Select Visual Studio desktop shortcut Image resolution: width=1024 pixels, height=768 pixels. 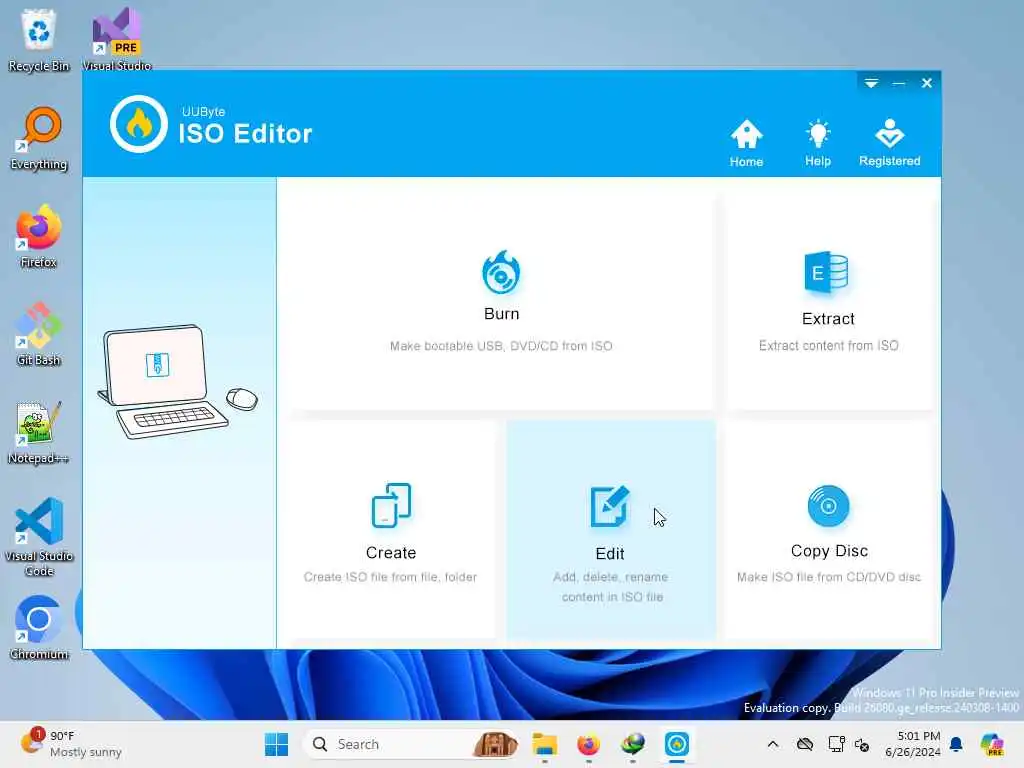click(116, 40)
